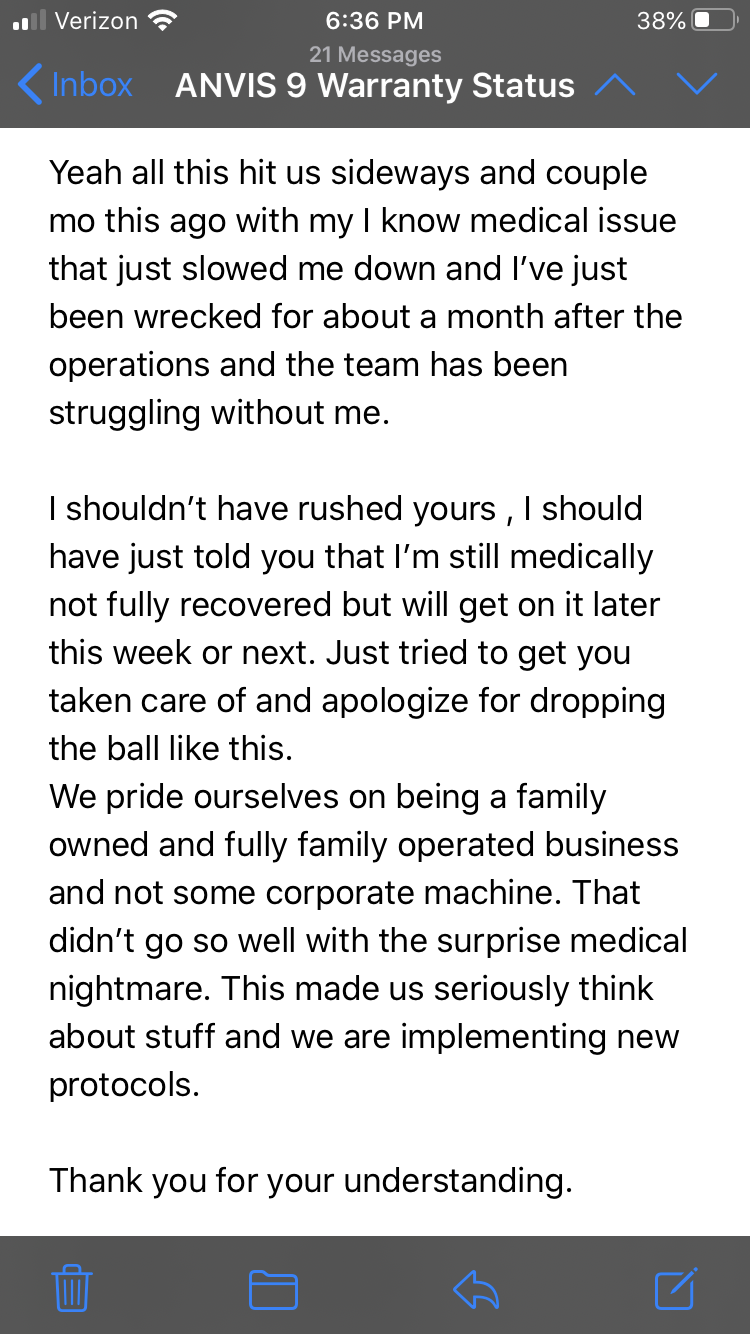The height and width of the screenshot is (1334, 750).
Task: Open the move-to-folder icon
Action: [x=273, y=1289]
